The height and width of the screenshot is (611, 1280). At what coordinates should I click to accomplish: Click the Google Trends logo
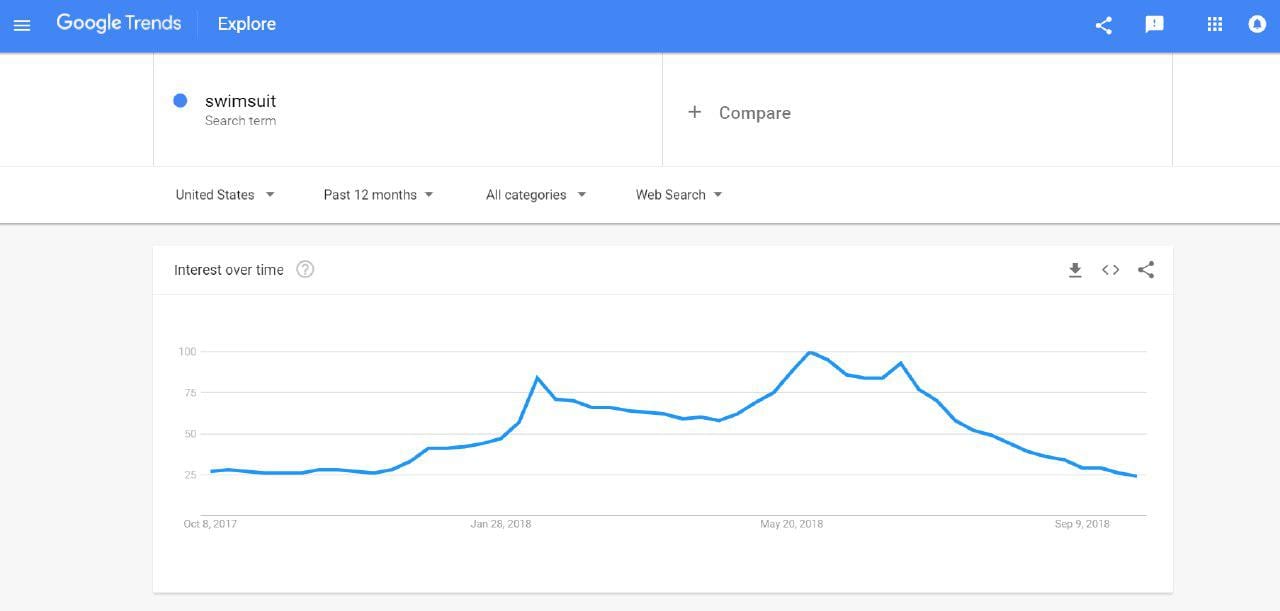(x=119, y=23)
